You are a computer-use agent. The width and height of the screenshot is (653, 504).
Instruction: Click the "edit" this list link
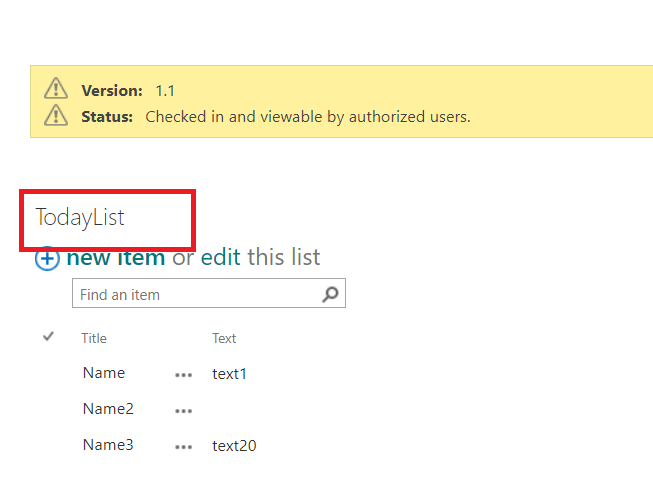220,257
